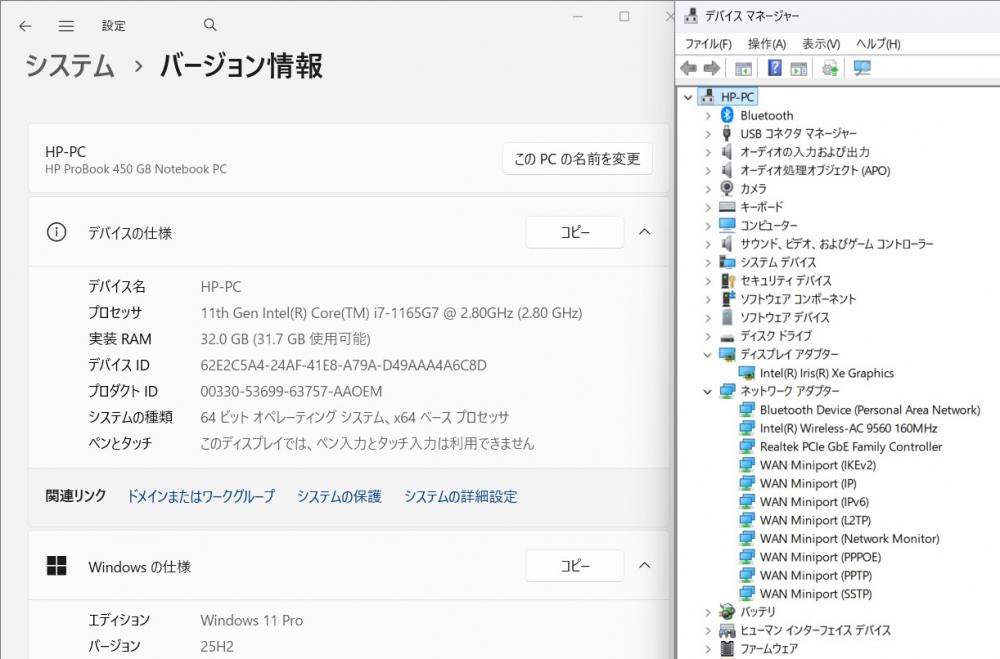The width and height of the screenshot is (1000, 659).
Task: Click the show/hide console tree icon
Action: point(743,68)
